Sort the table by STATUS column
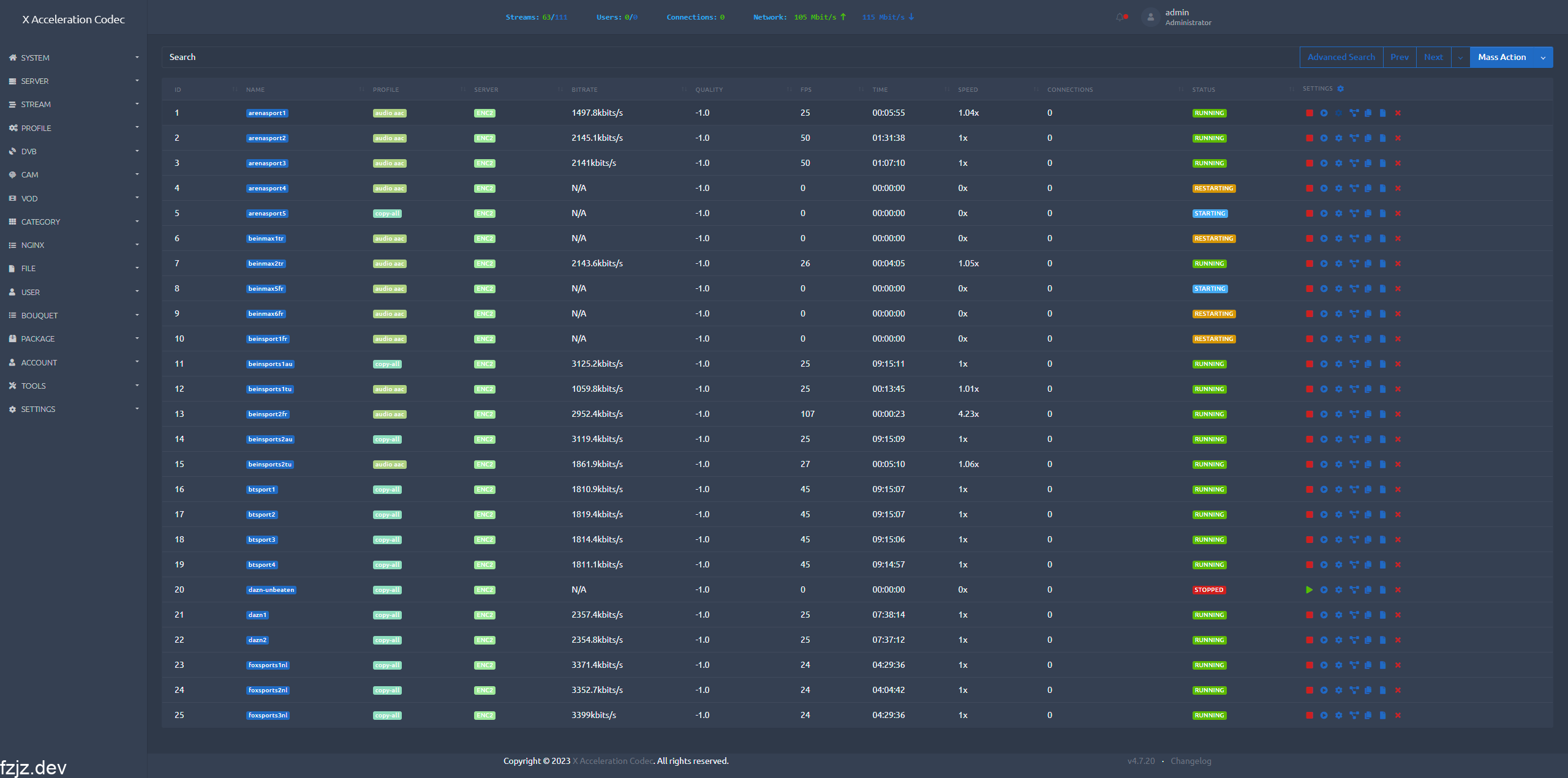 point(1204,89)
